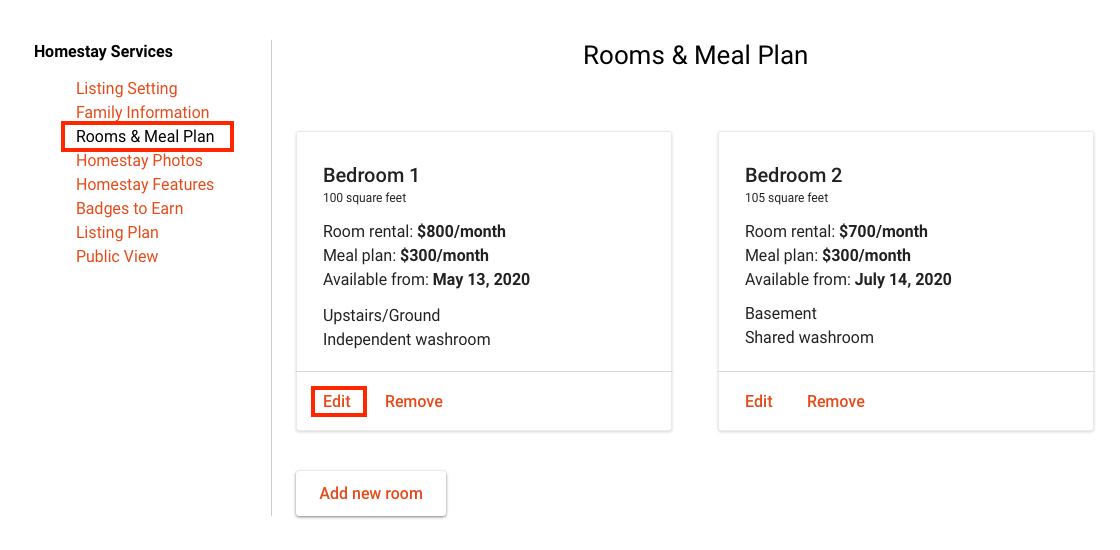Show the Public View of listing

pyautogui.click(x=117, y=257)
